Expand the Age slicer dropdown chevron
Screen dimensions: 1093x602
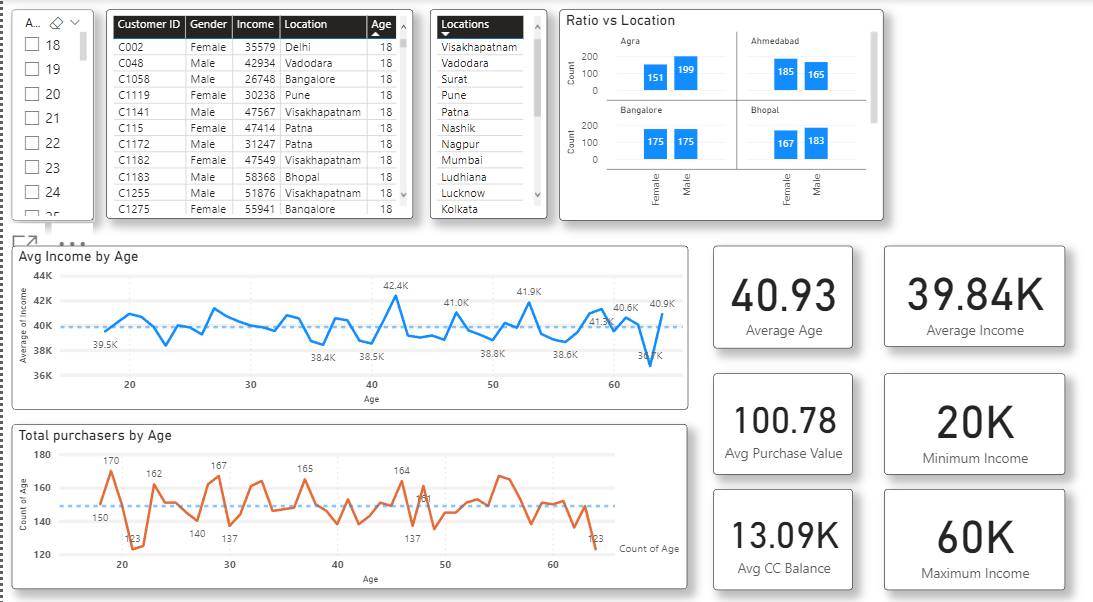click(75, 22)
